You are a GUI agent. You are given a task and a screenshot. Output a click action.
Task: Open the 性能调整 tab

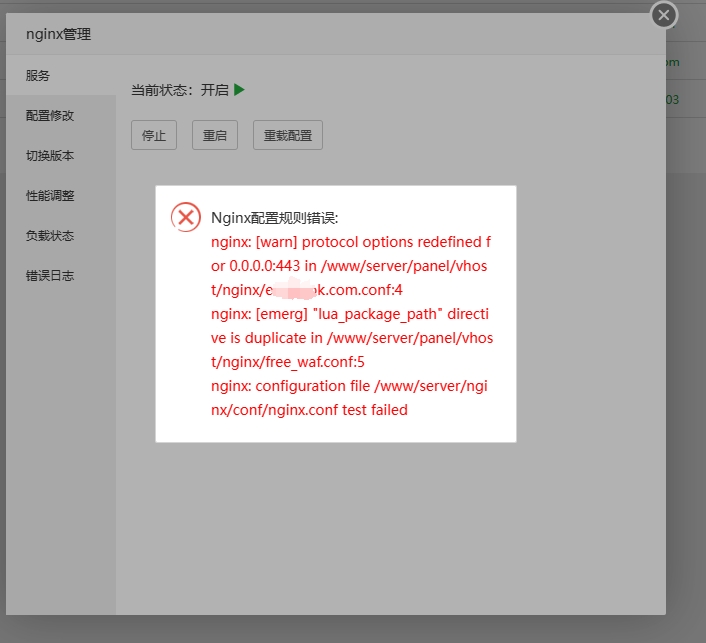click(x=61, y=195)
